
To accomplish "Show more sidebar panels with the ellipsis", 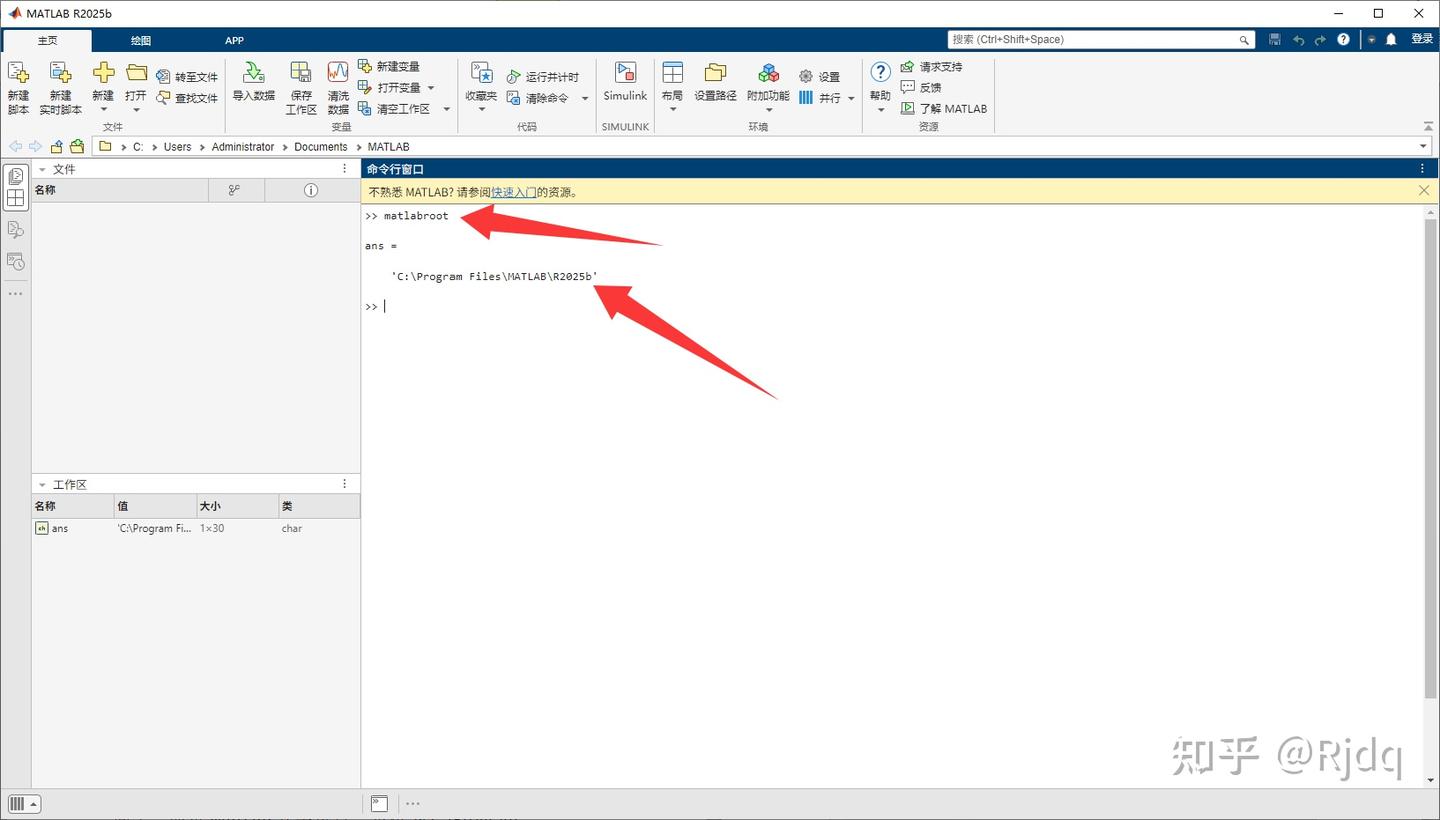I will [x=15, y=294].
